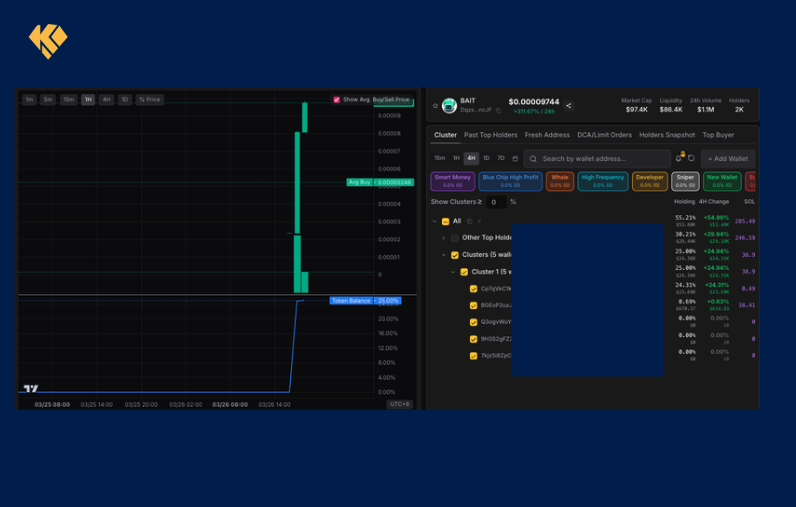
Task: Filter by Whale tag
Action: (560, 181)
